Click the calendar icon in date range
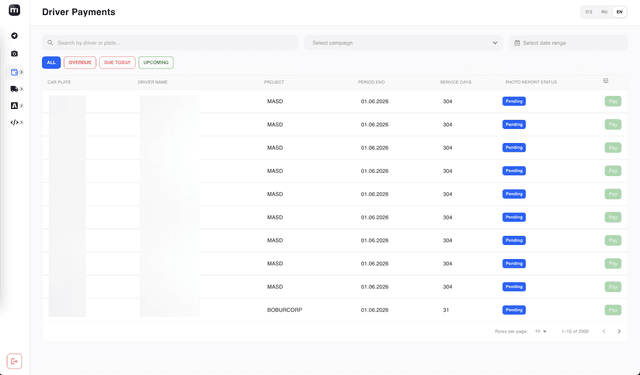The width and height of the screenshot is (640, 375). 517,43
